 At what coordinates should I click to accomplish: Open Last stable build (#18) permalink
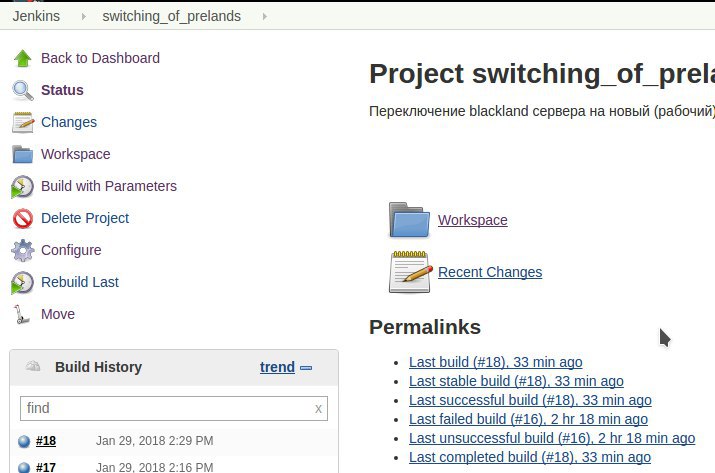coord(516,381)
